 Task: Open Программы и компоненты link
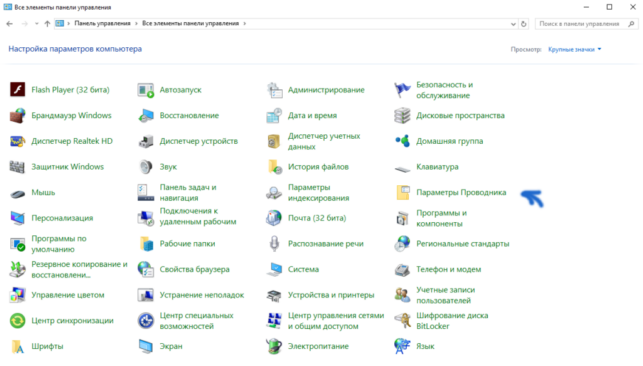442,218
